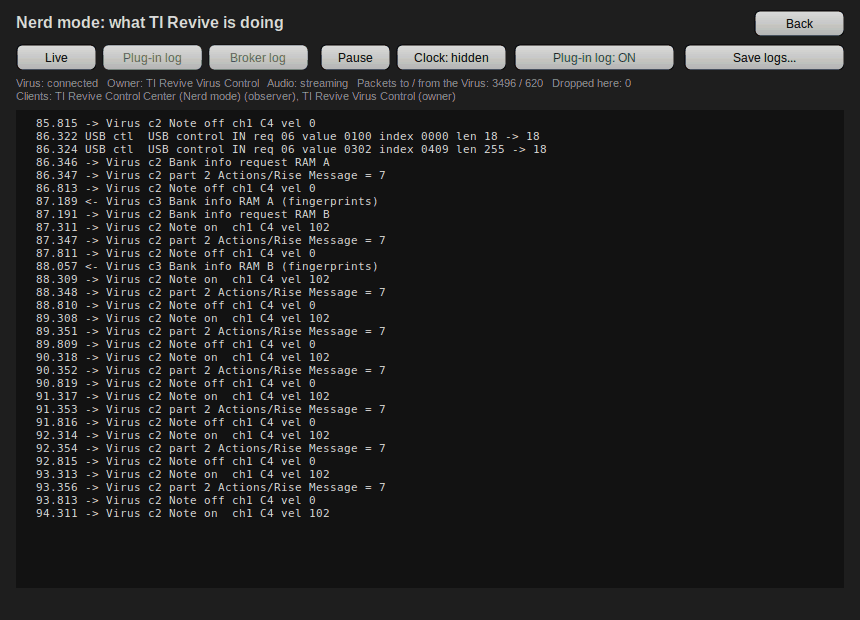
Task: Select log line 90.318 Note on
Action: [183, 357]
